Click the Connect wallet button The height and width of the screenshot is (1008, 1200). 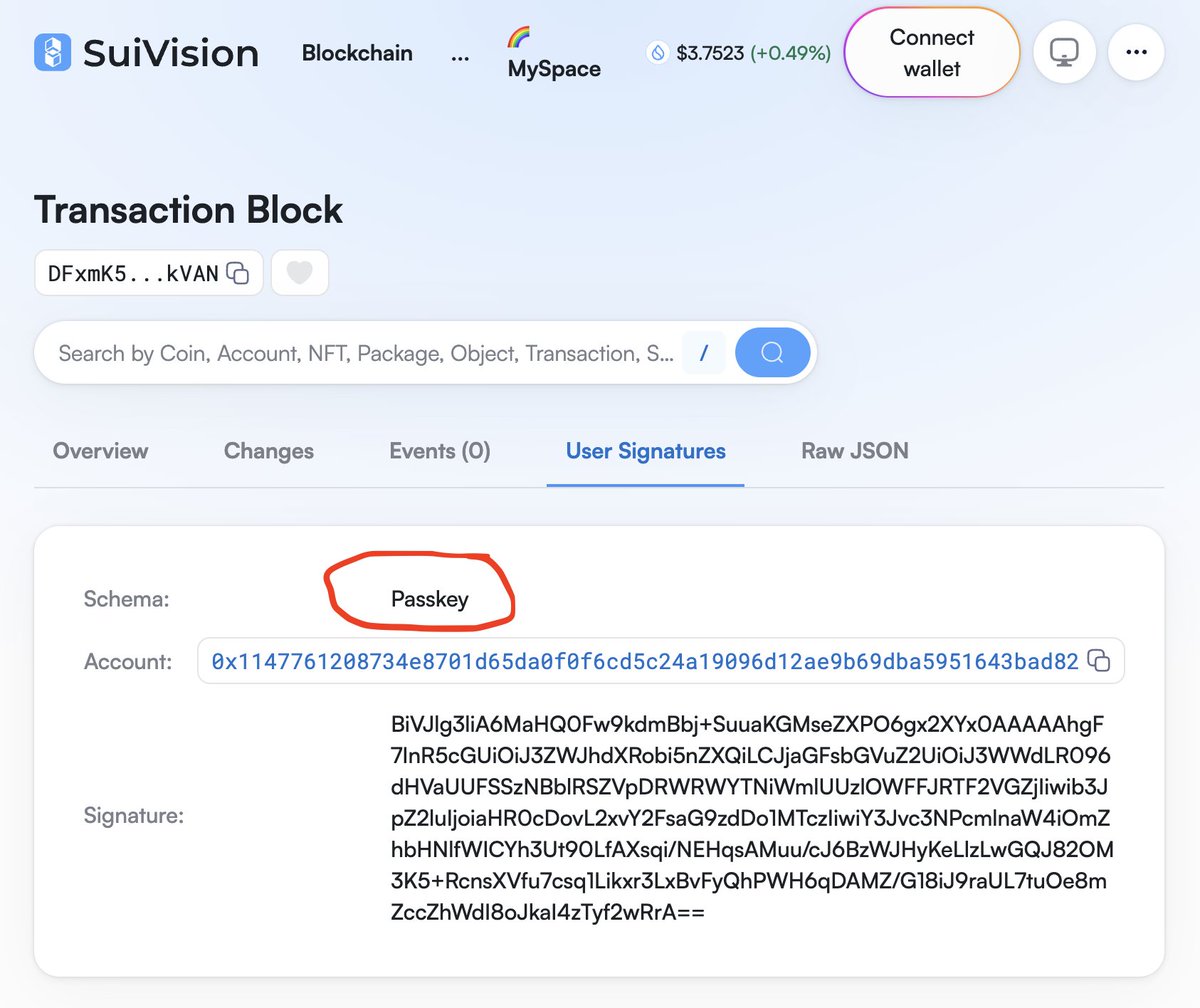[x=931, y=53]
